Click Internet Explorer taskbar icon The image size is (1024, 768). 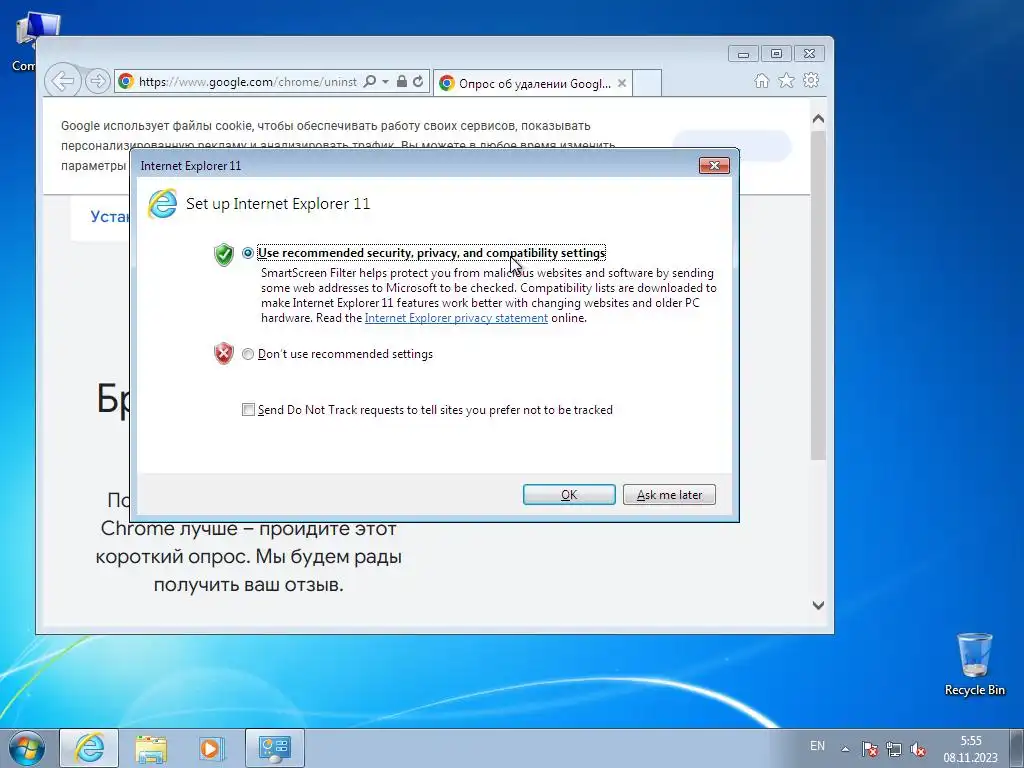89,748
